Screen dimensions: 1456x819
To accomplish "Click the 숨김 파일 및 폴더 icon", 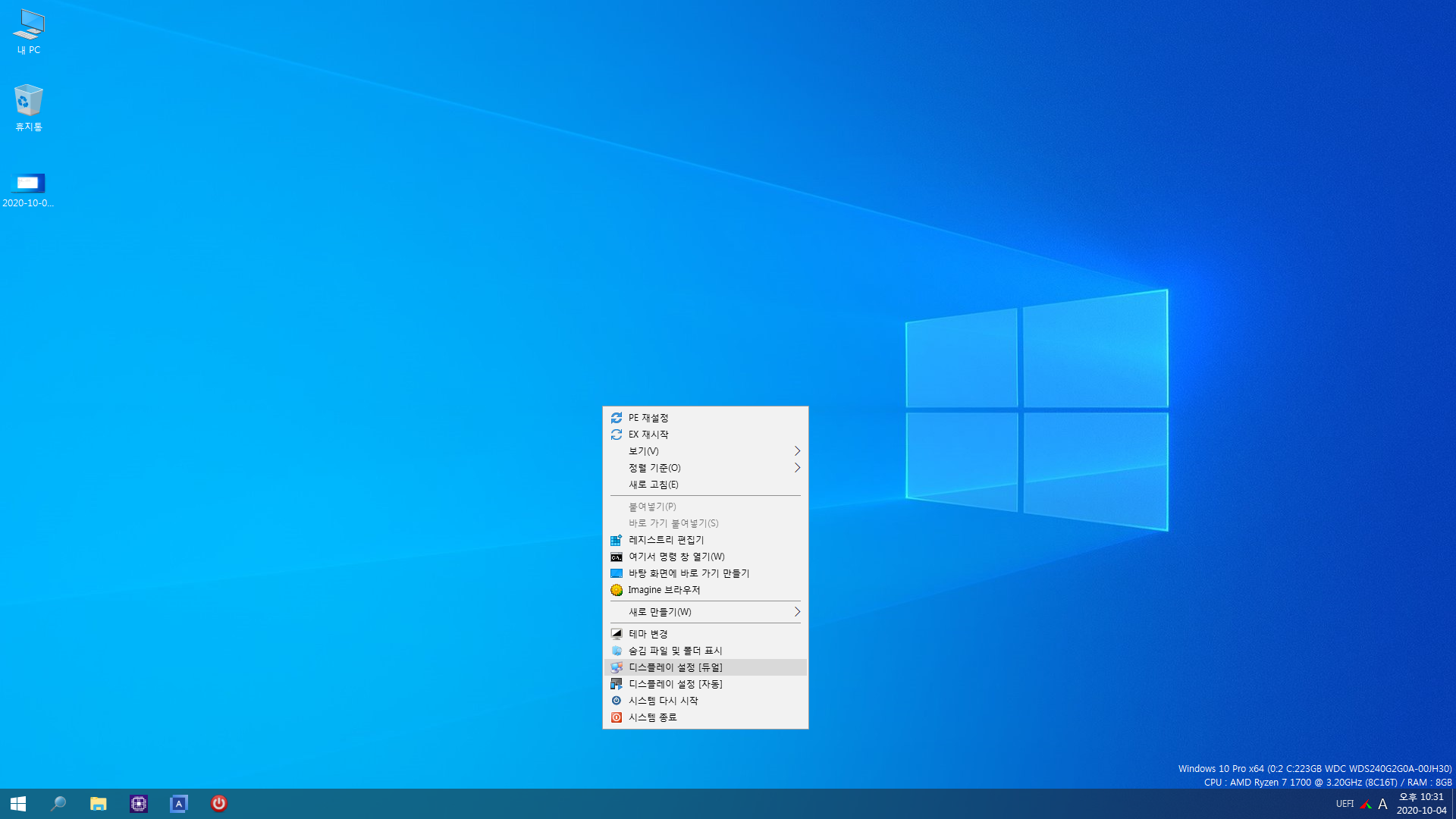I will pyautogui.click(x=617, y=651).
